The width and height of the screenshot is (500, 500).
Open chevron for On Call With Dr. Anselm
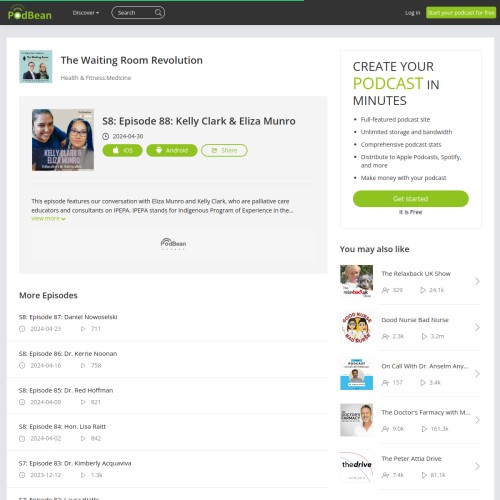pos(477,374)
